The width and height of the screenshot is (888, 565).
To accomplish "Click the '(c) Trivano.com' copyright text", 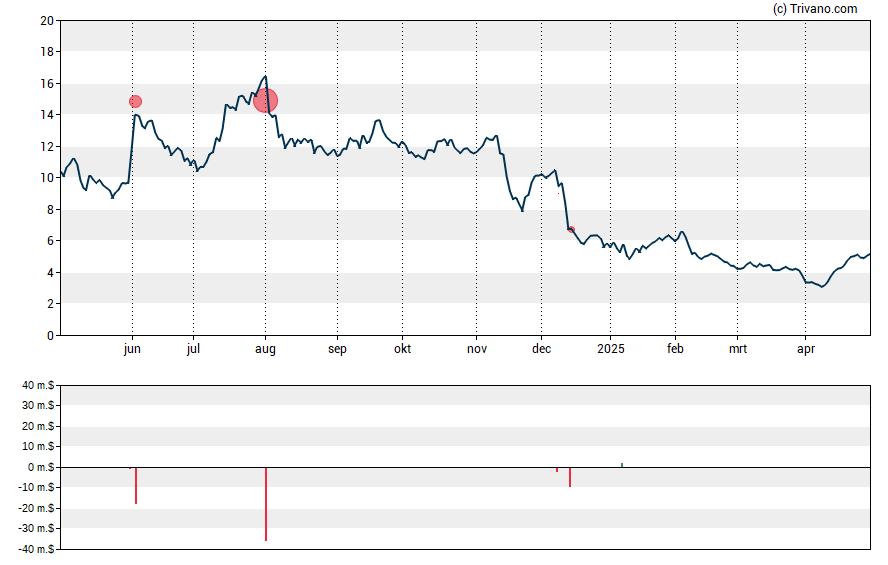I will 815,8.
